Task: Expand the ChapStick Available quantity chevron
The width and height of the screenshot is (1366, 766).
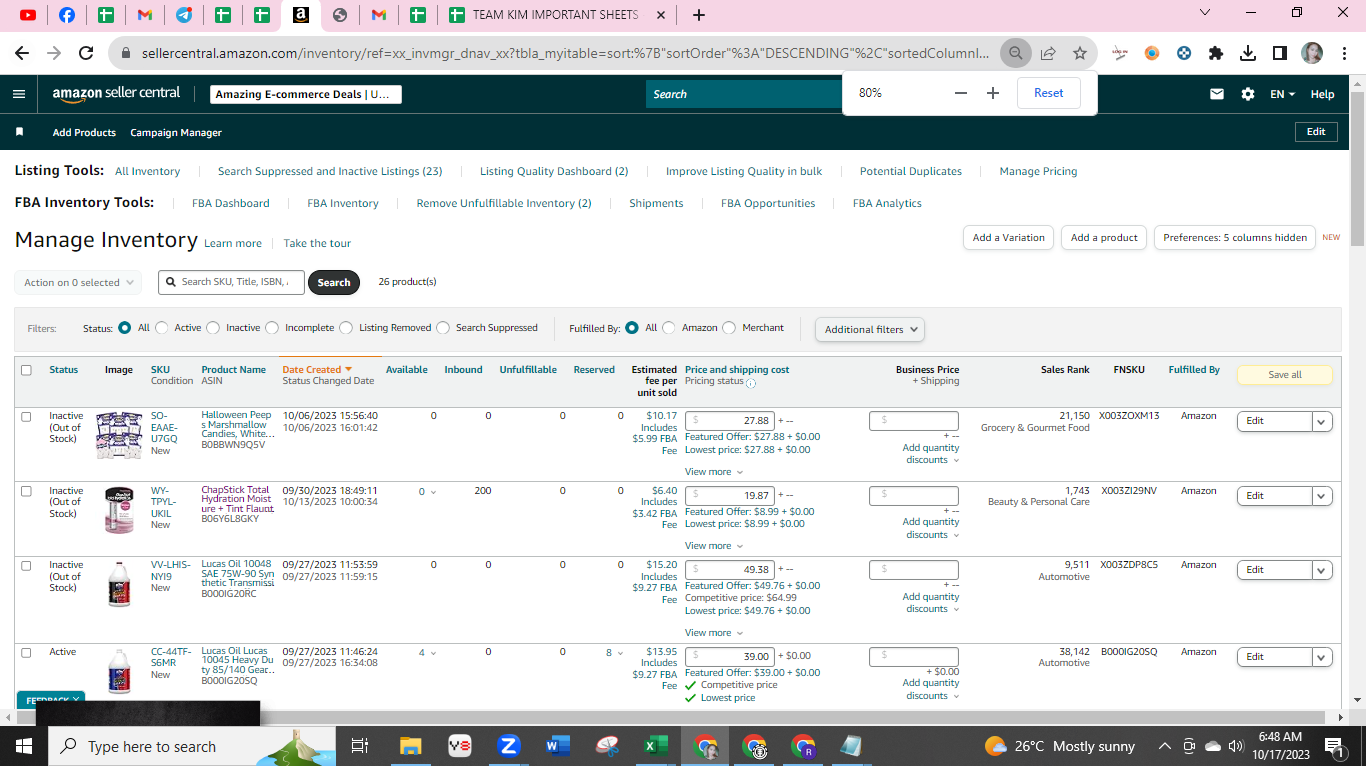Action: pos(433,492)
